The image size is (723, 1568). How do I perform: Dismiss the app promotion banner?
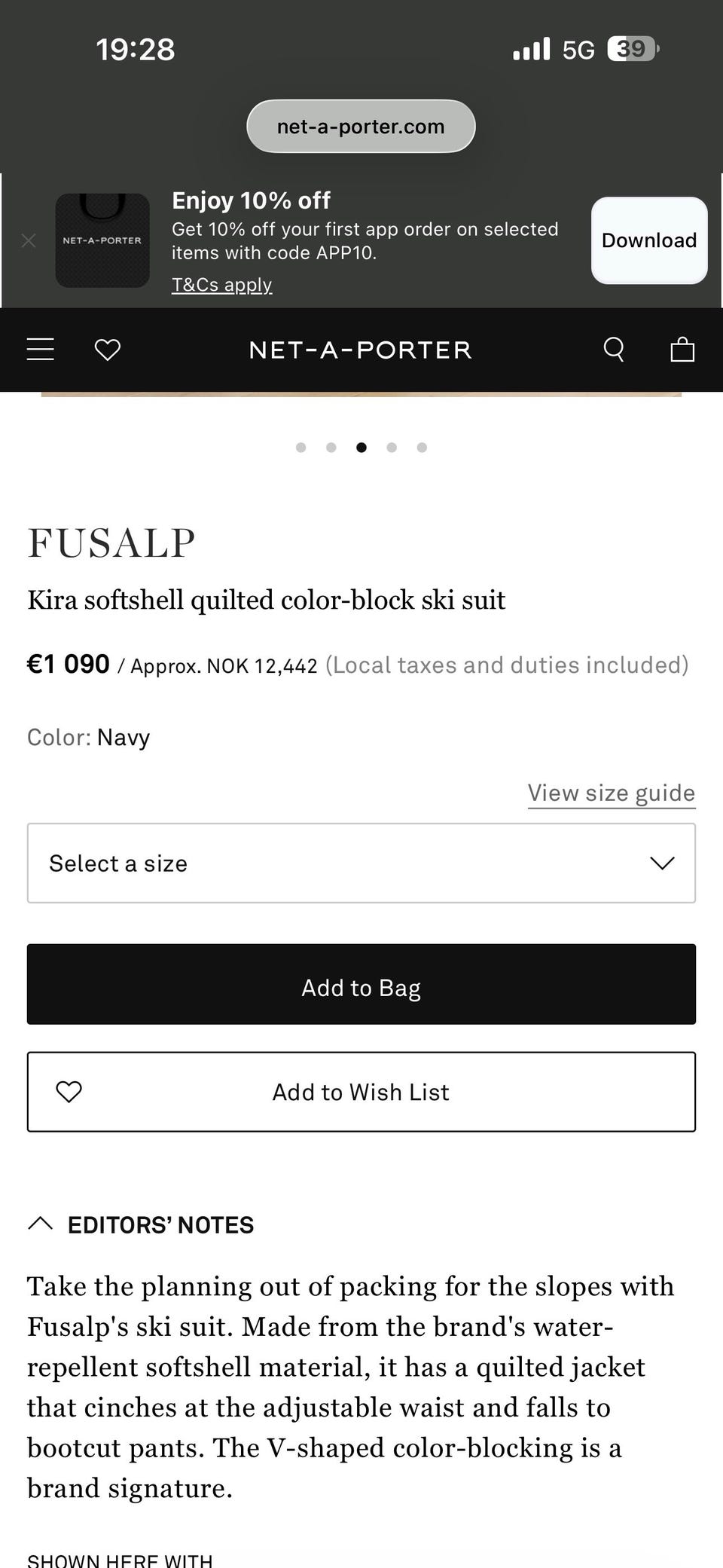[29, 240]
